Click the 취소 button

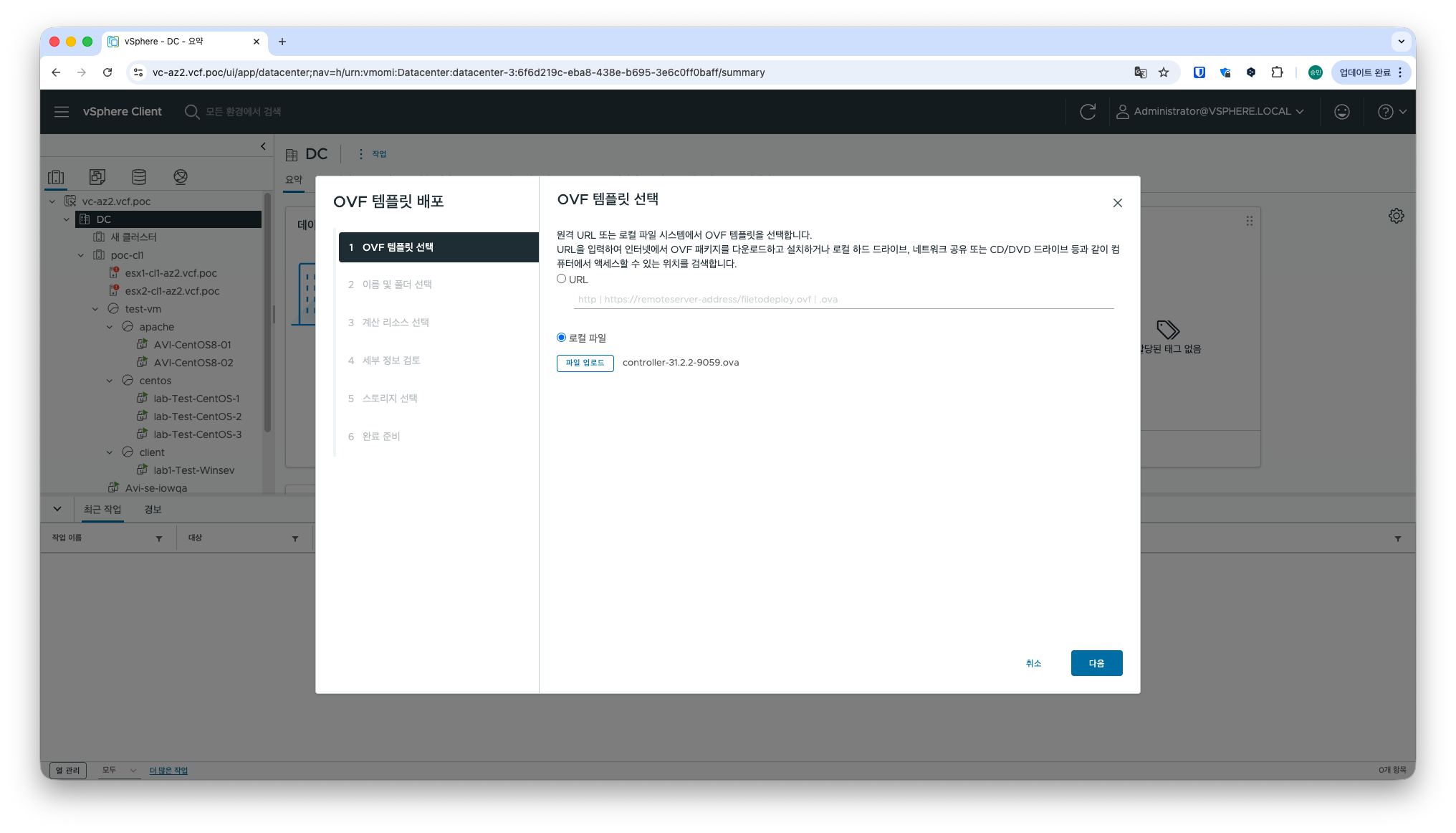point(1033,663)
